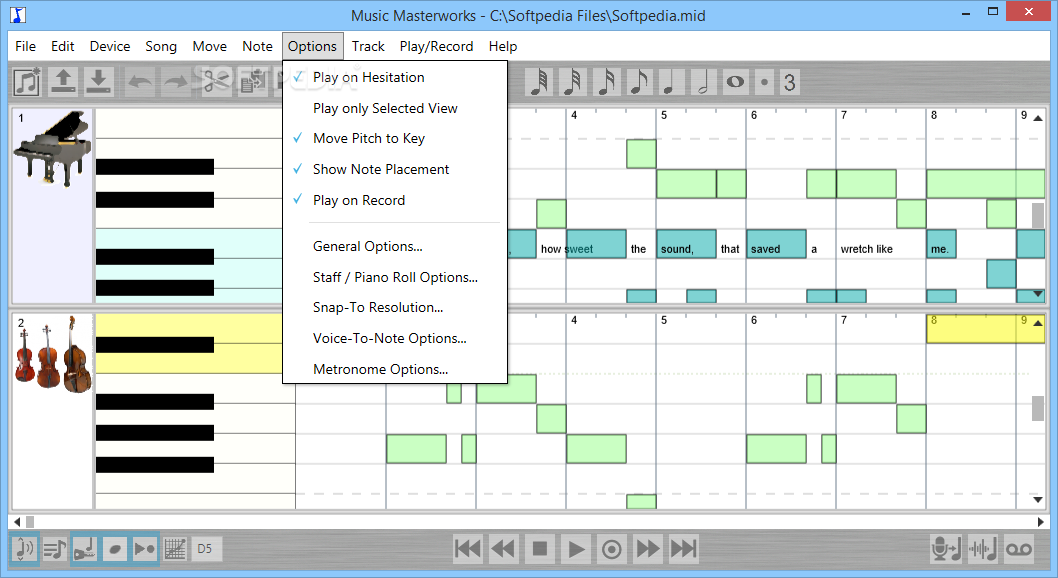Viewport: 1058px width, 578px height.
Task: Click the scissors cut icon
Action: point(217,82)
